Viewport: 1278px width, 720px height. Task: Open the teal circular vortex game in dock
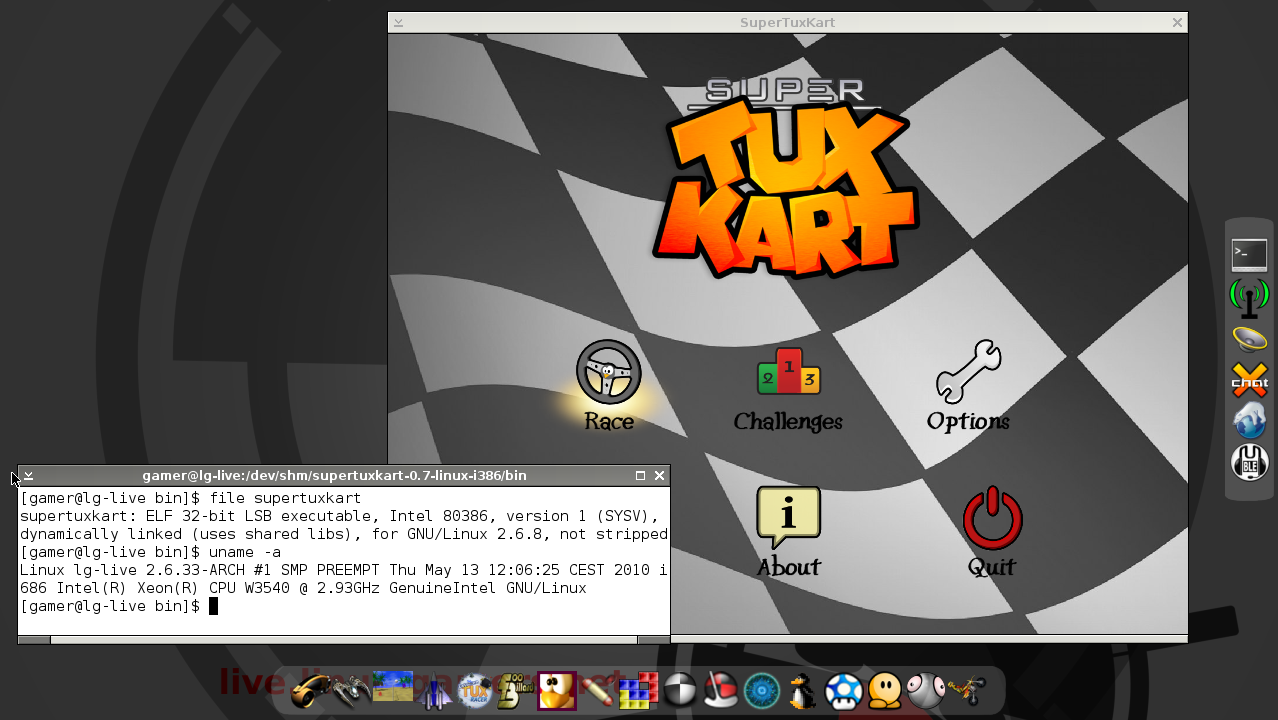pyautogui.click(x=762, y=691)
